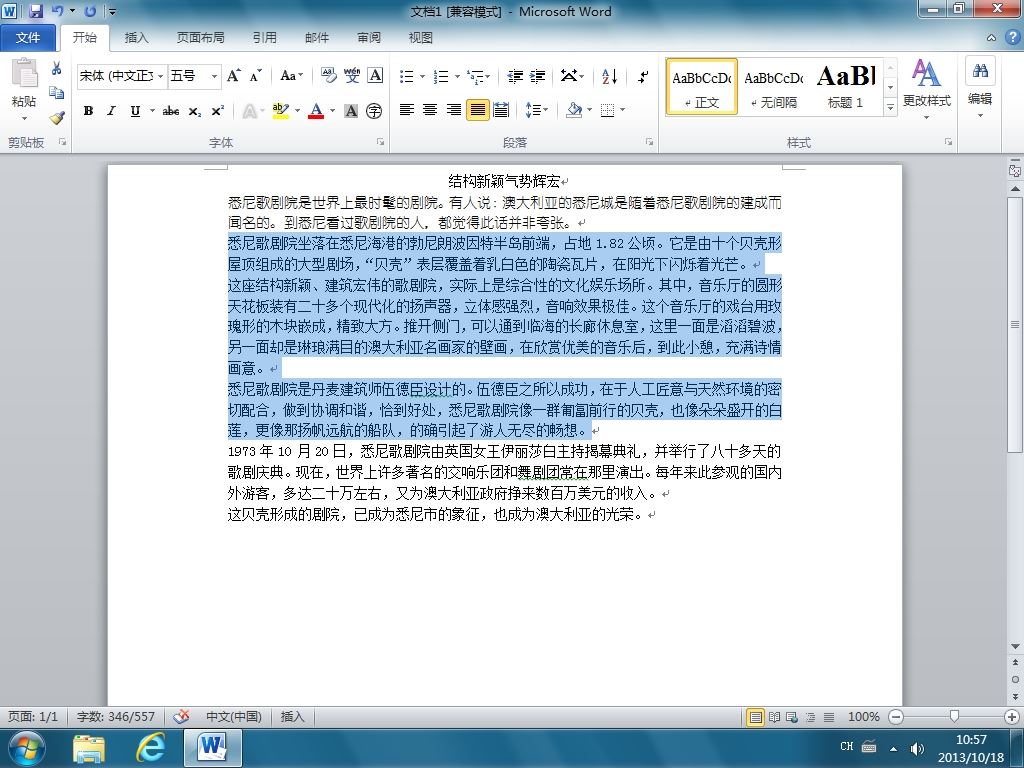Switch to Full Screen Reading view
The height and width of the screenshot is (768, 1024).
775,717
